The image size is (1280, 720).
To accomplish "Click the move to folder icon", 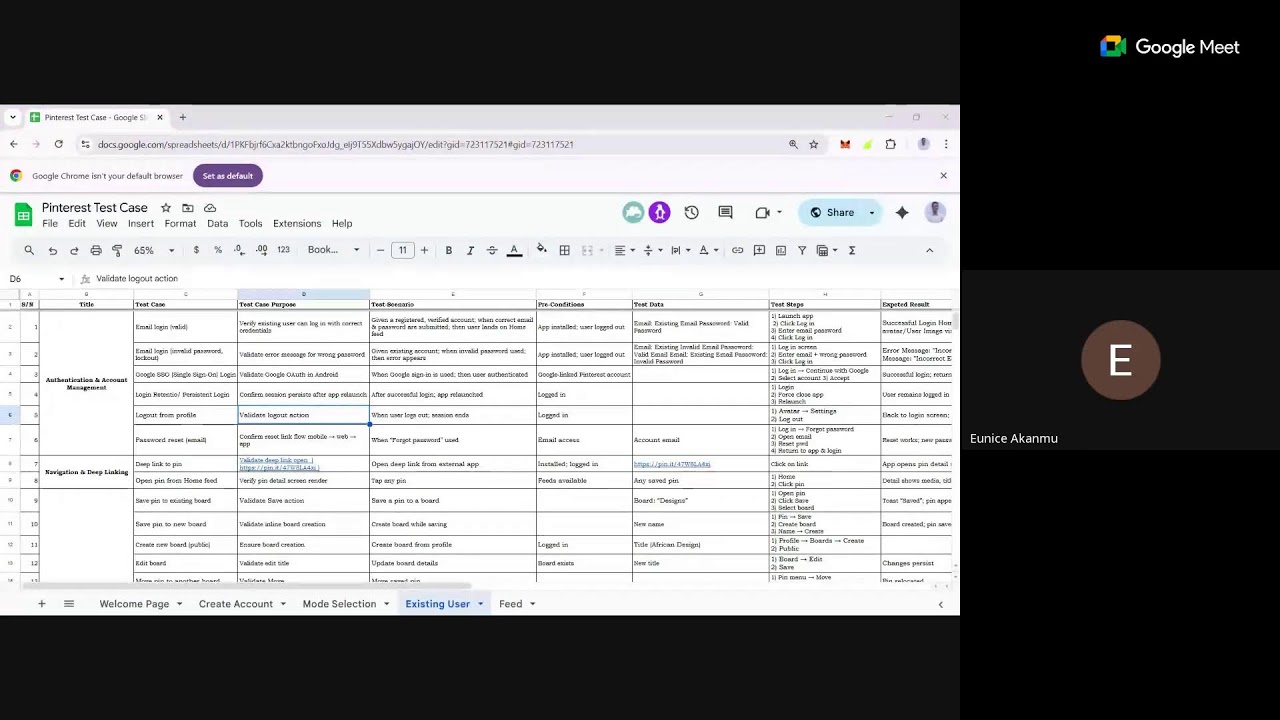I will [x=187, y=208].
